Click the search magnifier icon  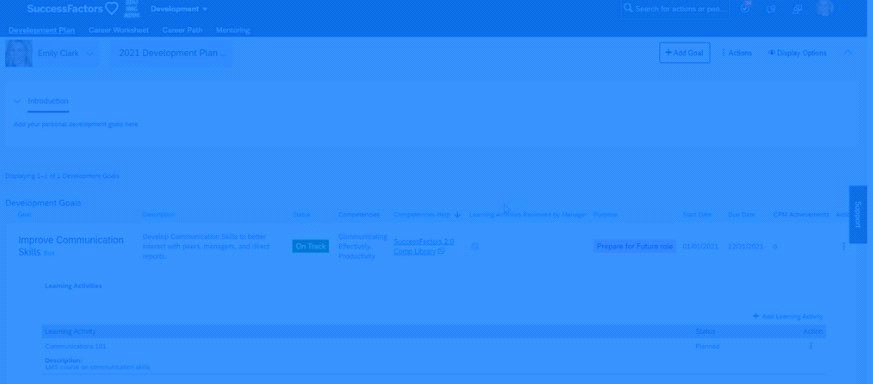[x=628, y=8]
